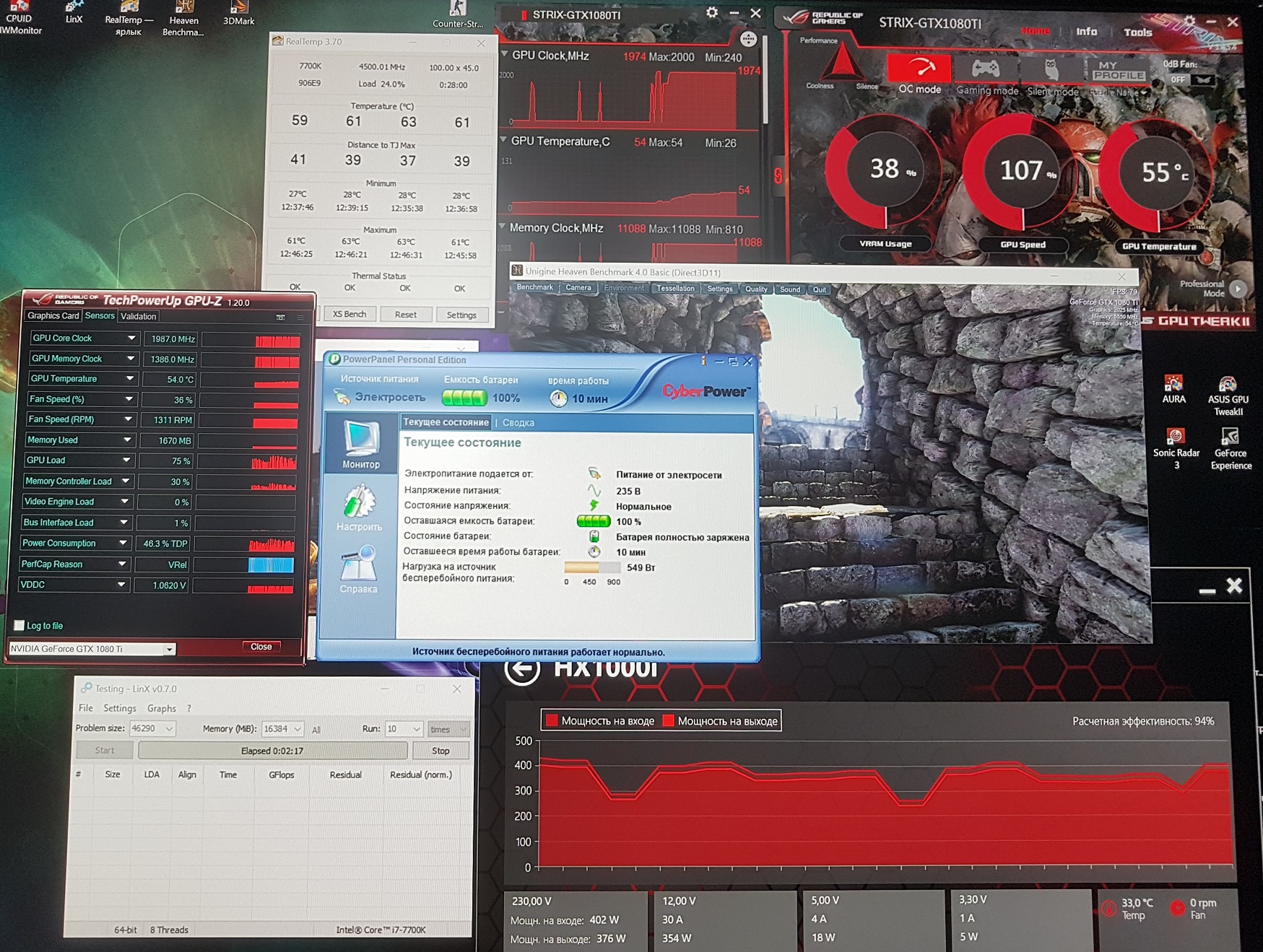Open the GPU Temperature sensor dropdown in GPU-Z
The image size is (1263, 952).
[130, 379]
